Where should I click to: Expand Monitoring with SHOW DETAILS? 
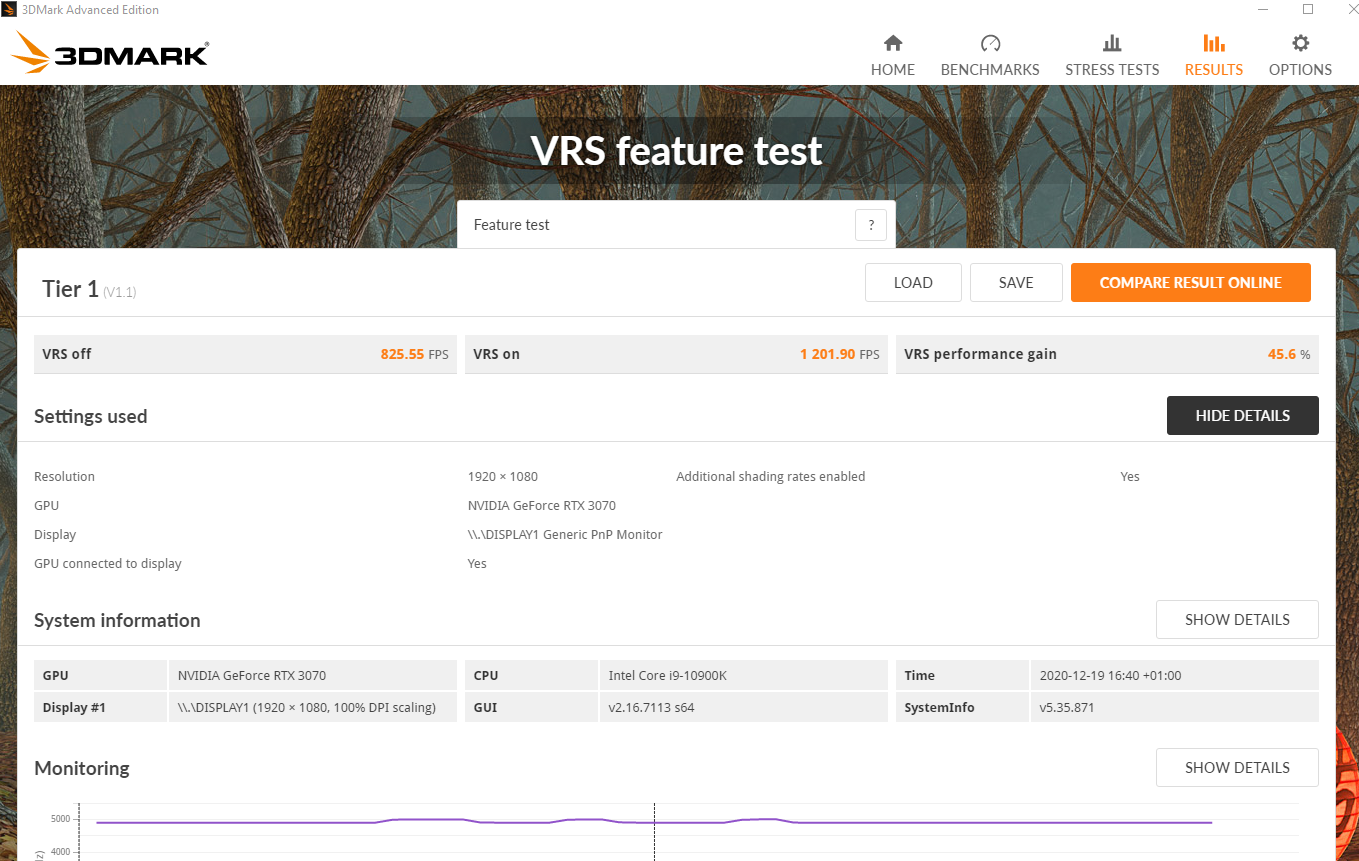[x=1237, y=768]
